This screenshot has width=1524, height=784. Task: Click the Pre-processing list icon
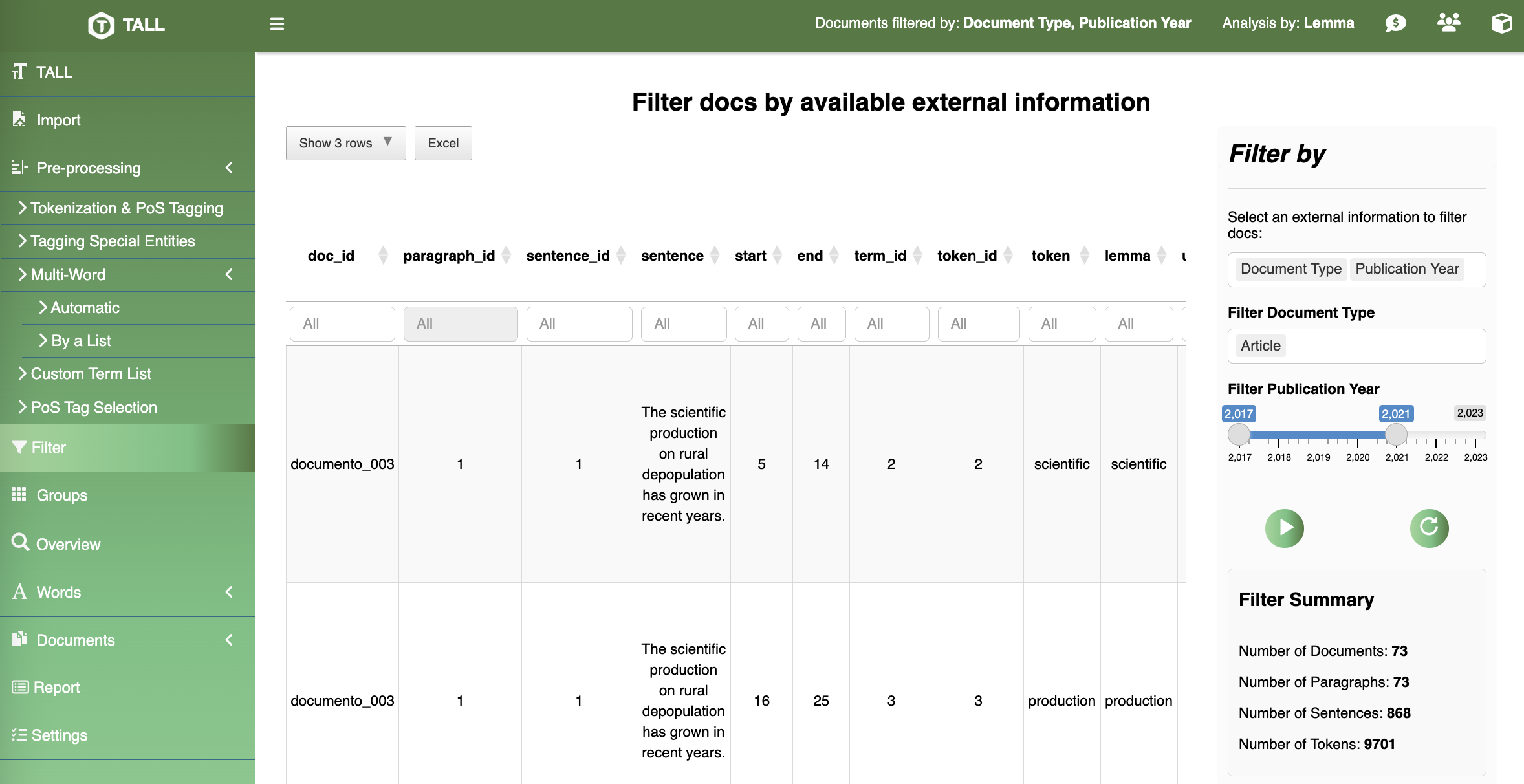[x=19, y=168]
